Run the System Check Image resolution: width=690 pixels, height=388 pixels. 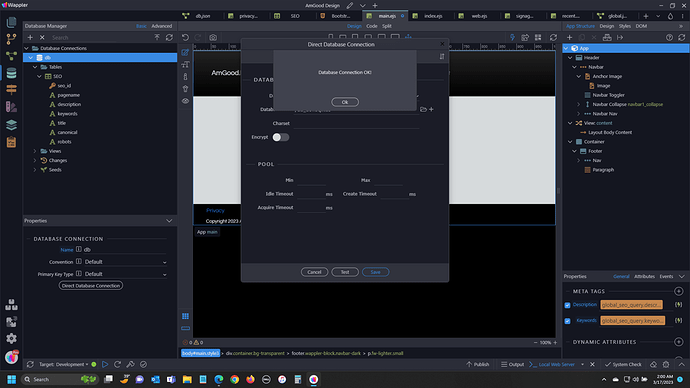pos(623,364)
